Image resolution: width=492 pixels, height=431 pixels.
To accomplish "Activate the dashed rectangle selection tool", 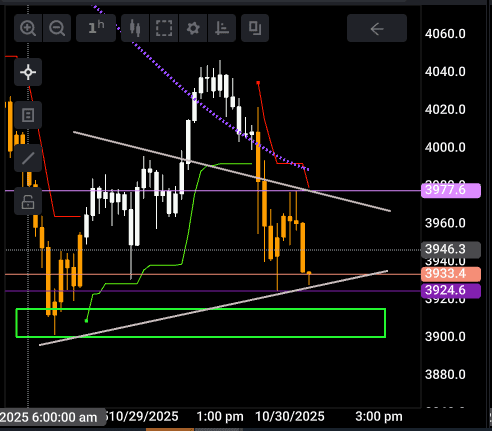I will 164,28.
